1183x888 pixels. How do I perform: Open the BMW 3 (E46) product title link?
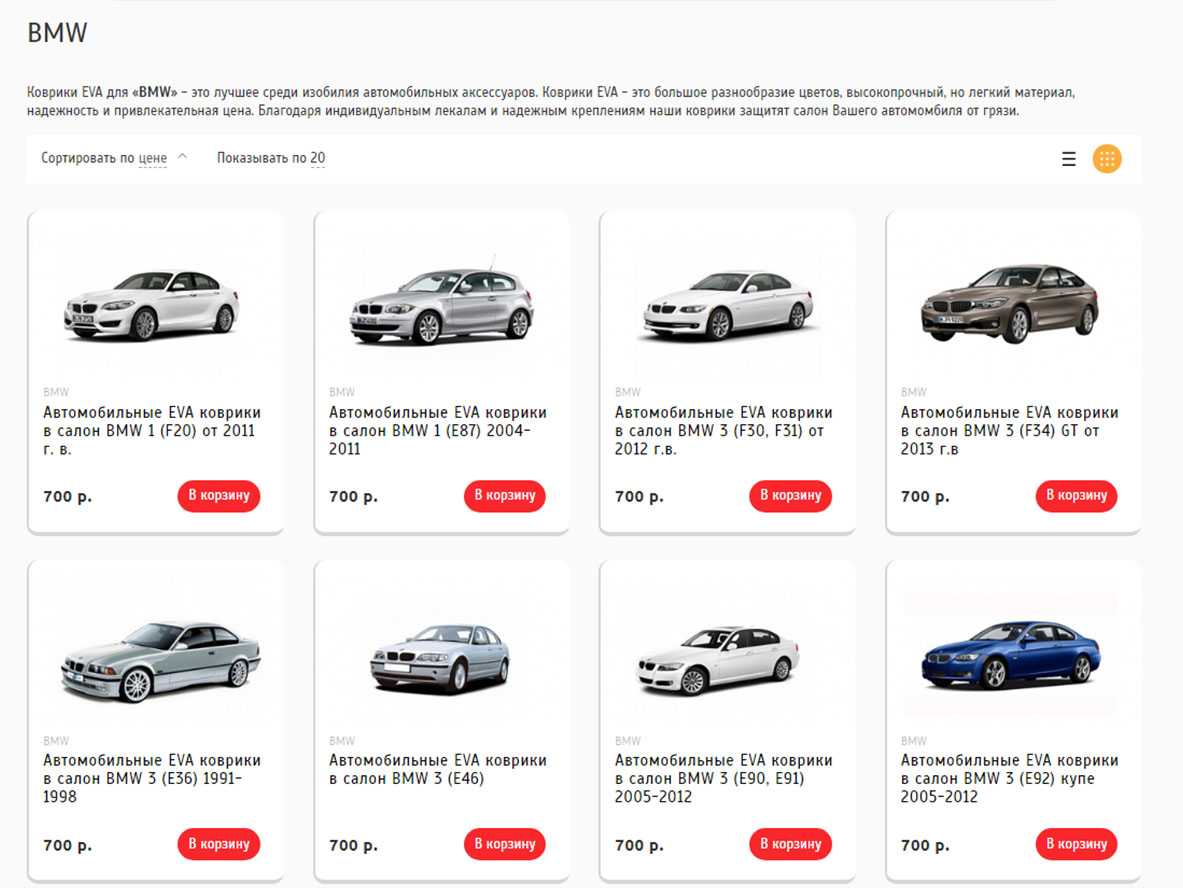[x=438, y=770]
